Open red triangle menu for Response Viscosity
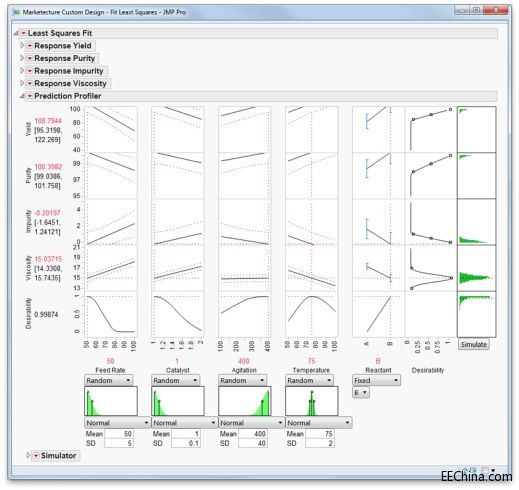 (x=30, y=83)
